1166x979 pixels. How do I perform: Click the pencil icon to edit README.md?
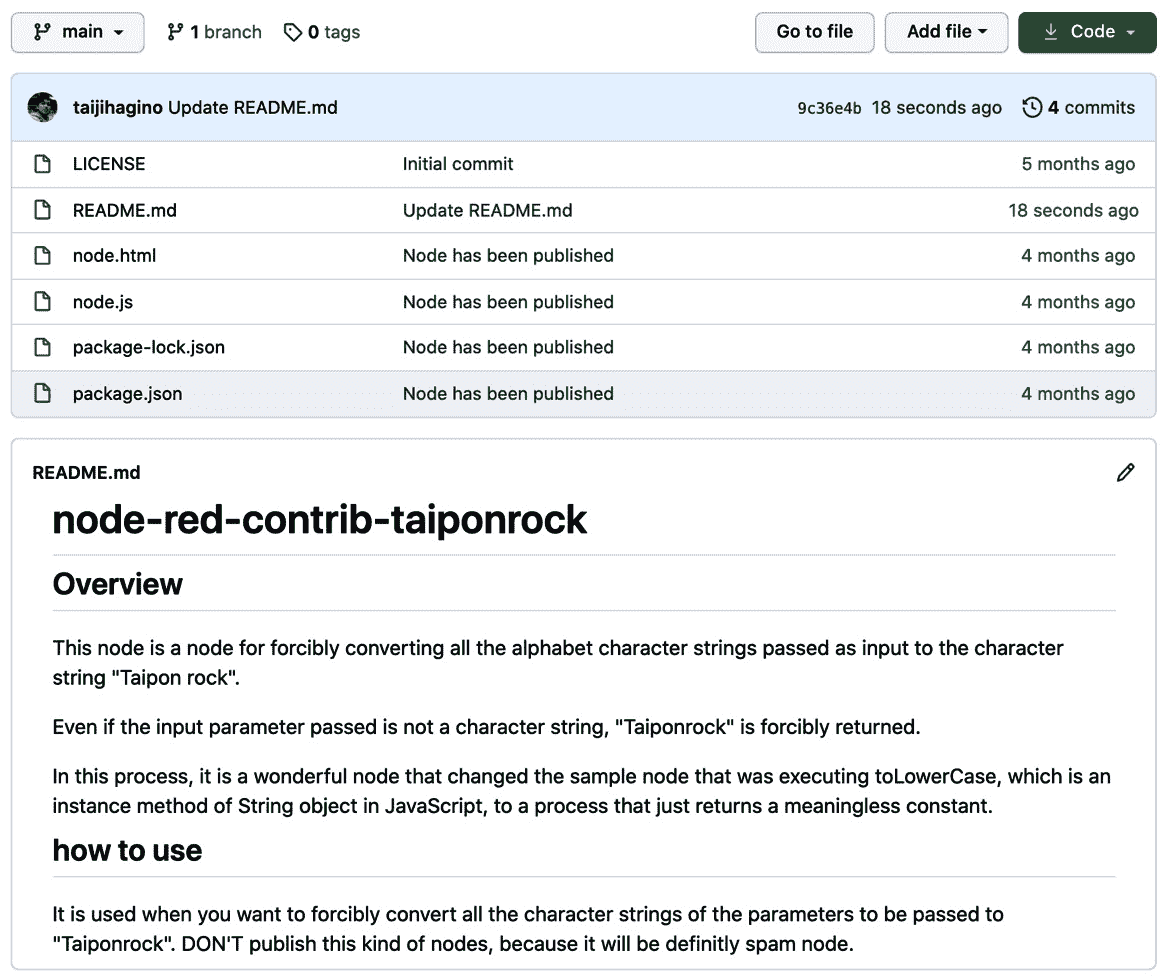coord(1126,472)
